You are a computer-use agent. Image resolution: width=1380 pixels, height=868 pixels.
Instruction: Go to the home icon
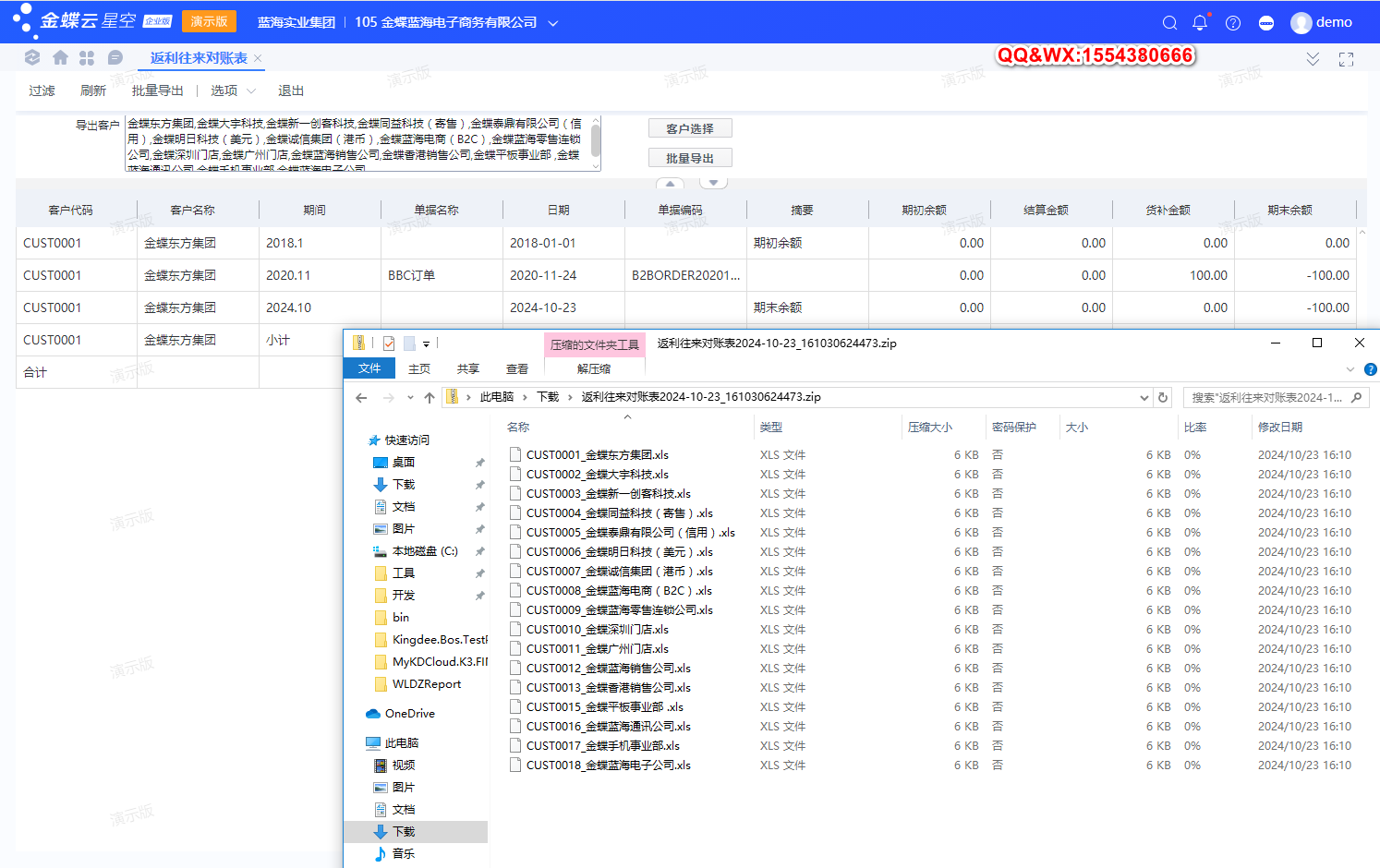click(60, 57)
